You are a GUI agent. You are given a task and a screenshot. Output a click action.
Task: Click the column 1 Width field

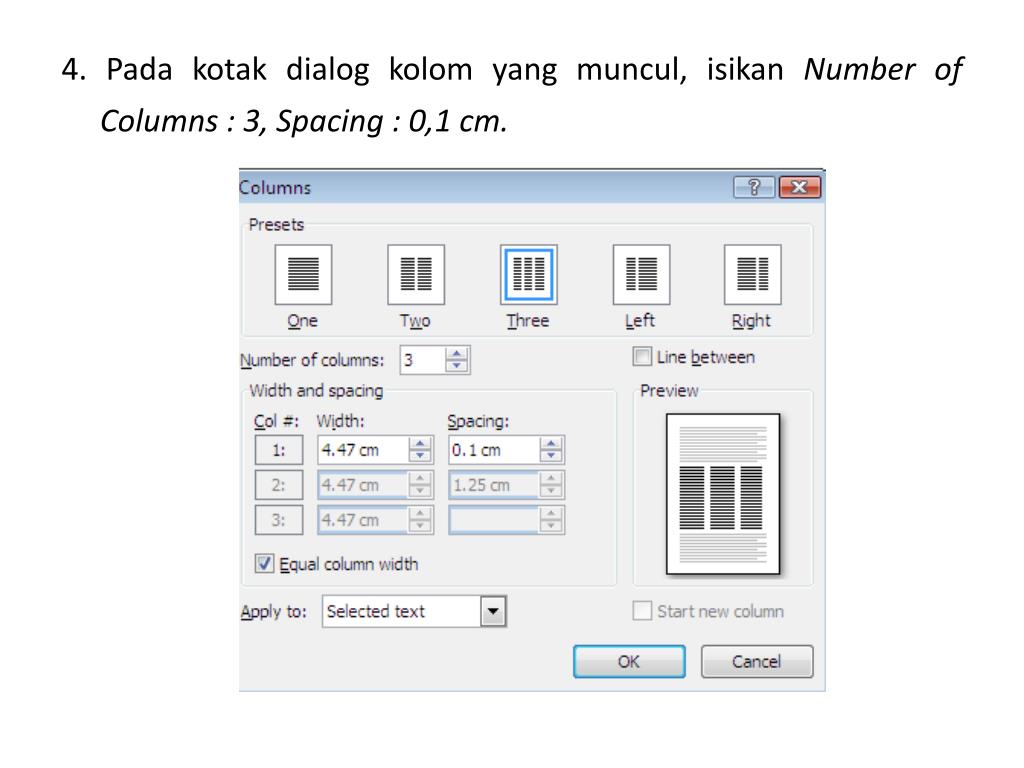(363, 450)
